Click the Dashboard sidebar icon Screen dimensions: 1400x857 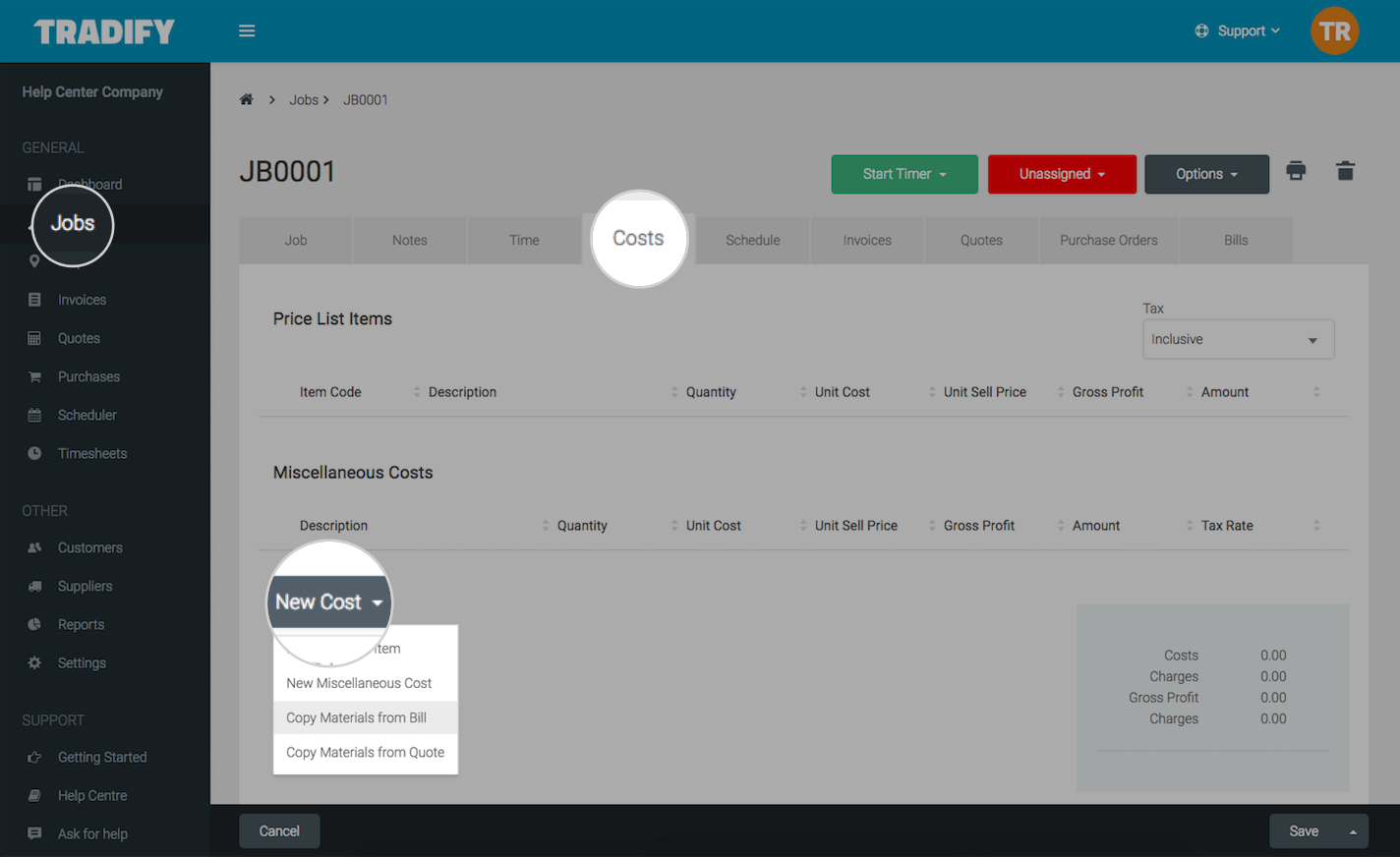point(34,184)
